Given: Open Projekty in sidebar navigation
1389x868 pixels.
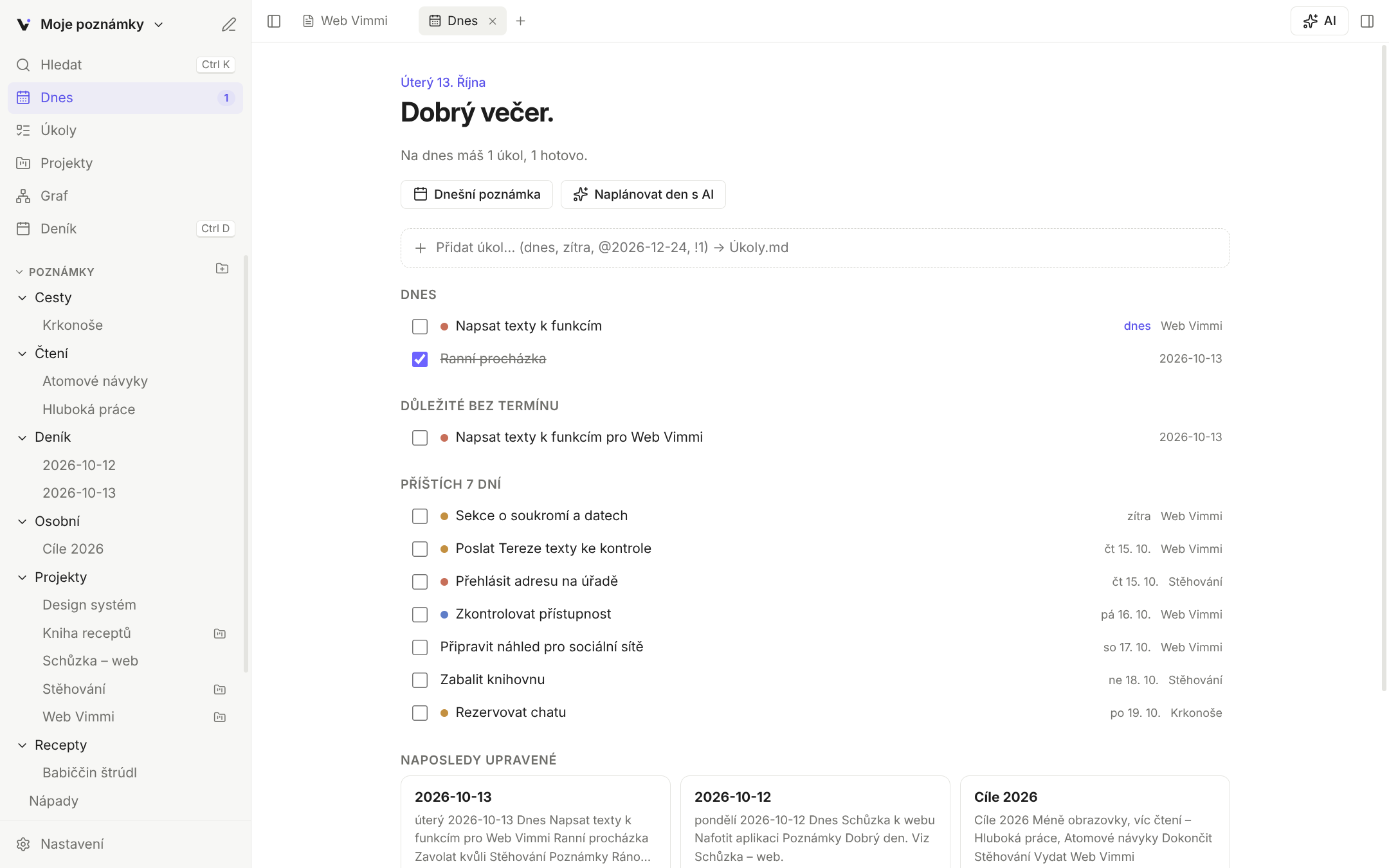Looking at the screenshot, I should tap(125, 163).
